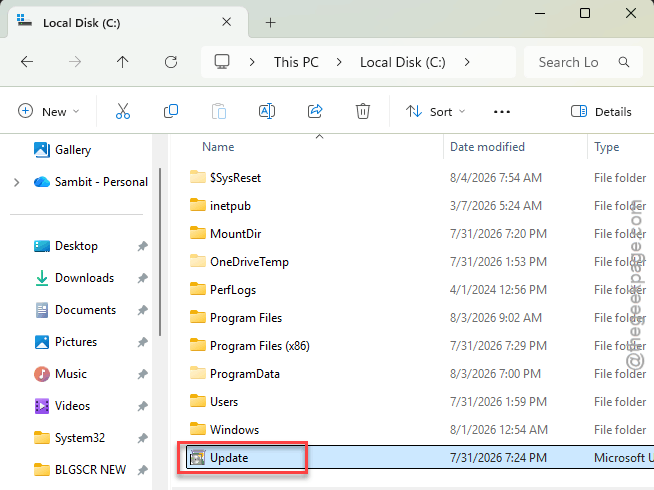Screen dimensions: 654x490
Task: Open BLGSCR NEW pinned folder
Action: tap(80, 470)
